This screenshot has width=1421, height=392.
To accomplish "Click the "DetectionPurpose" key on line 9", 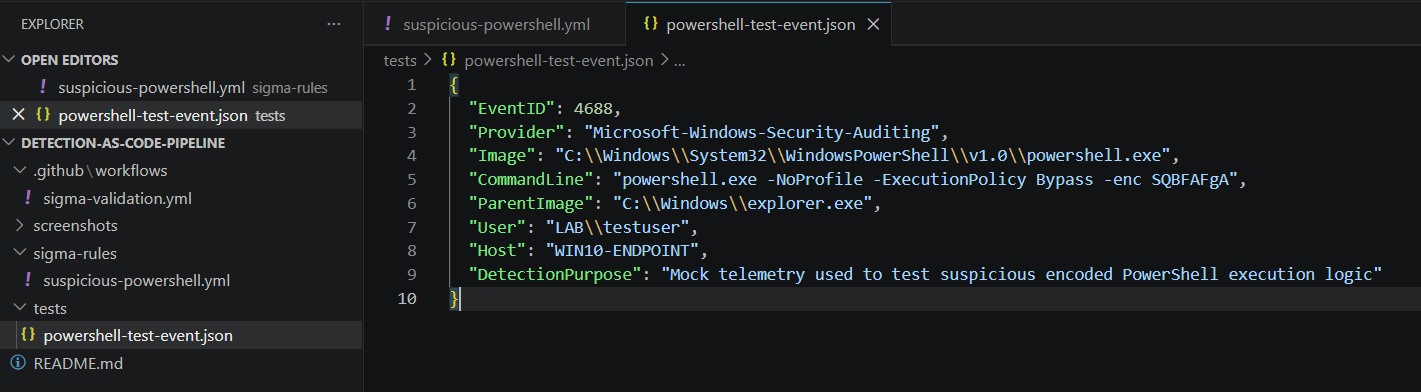I will (560, 274).
